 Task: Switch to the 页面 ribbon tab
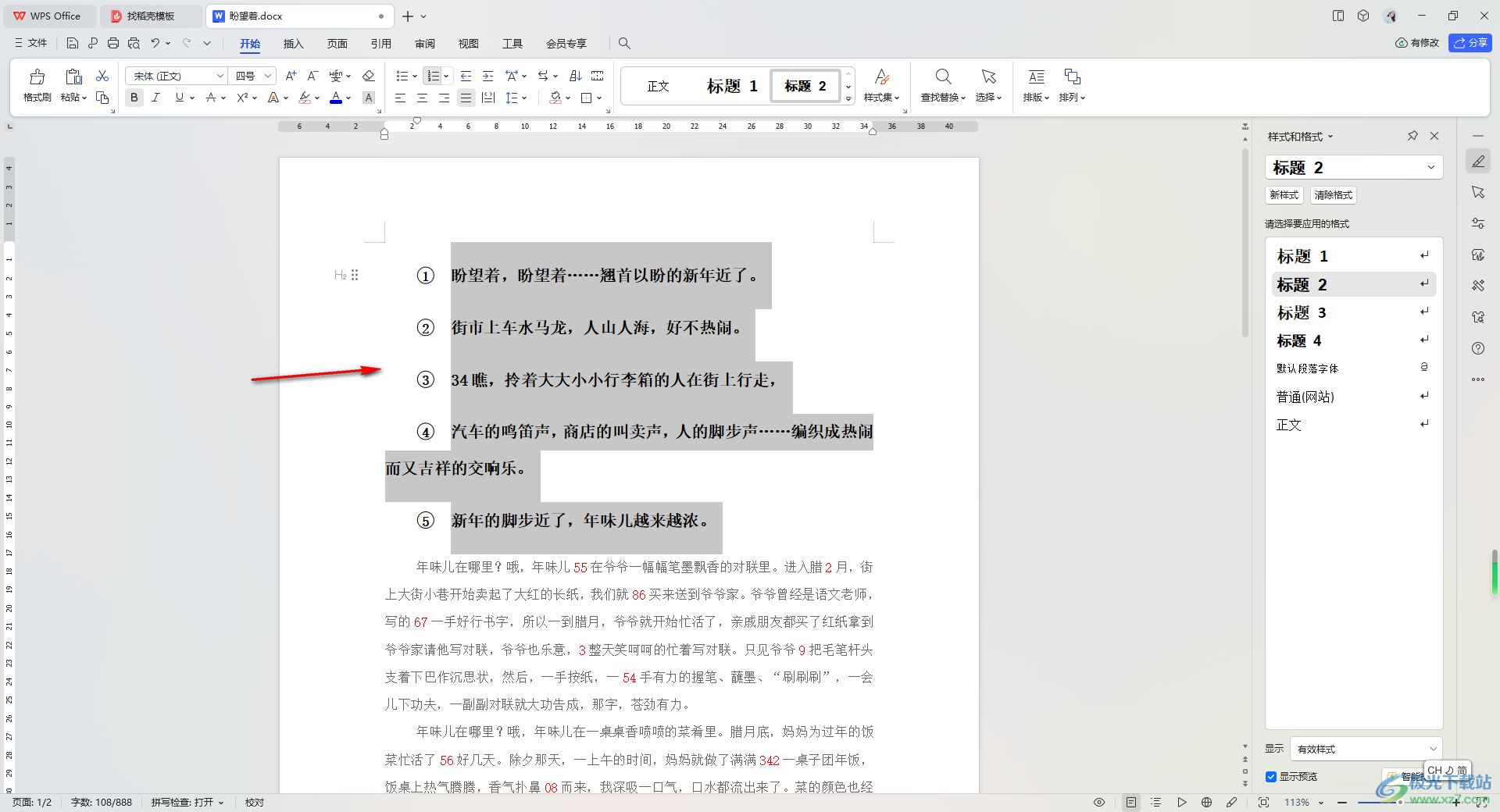[x=337, y=43]
